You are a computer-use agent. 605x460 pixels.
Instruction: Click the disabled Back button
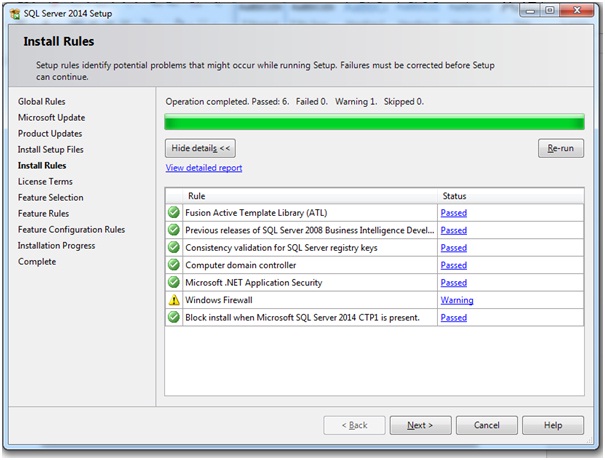354,425
